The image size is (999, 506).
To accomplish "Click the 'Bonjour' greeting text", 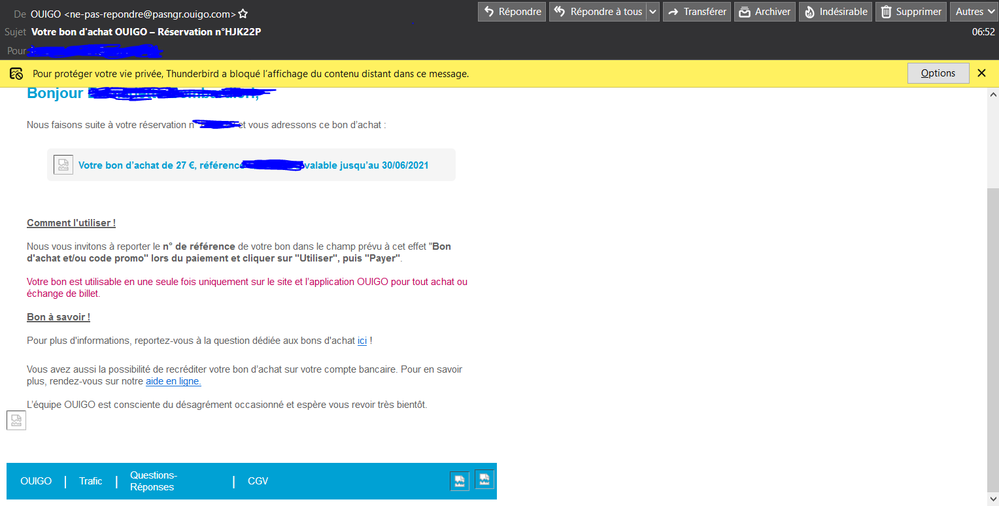I will (x=55, y=93).
